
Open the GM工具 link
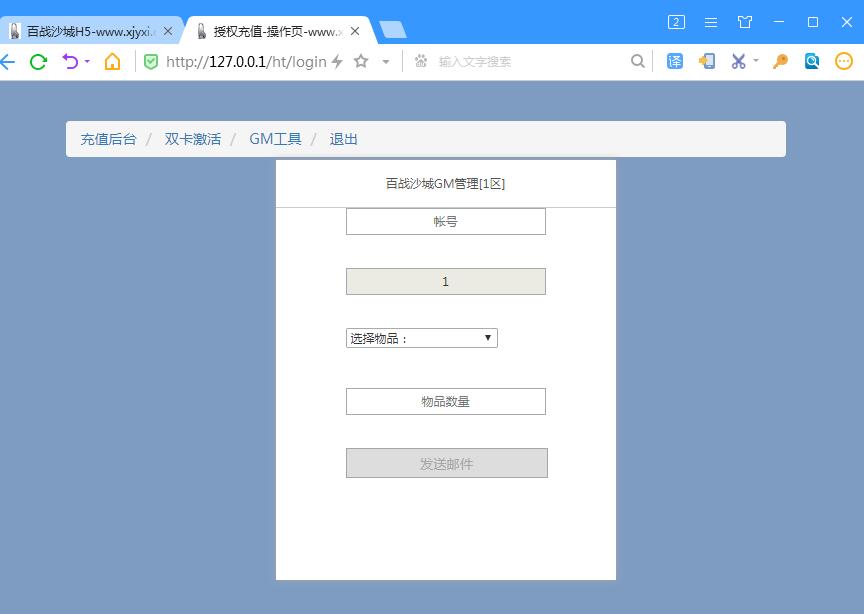tap(275, 139)
